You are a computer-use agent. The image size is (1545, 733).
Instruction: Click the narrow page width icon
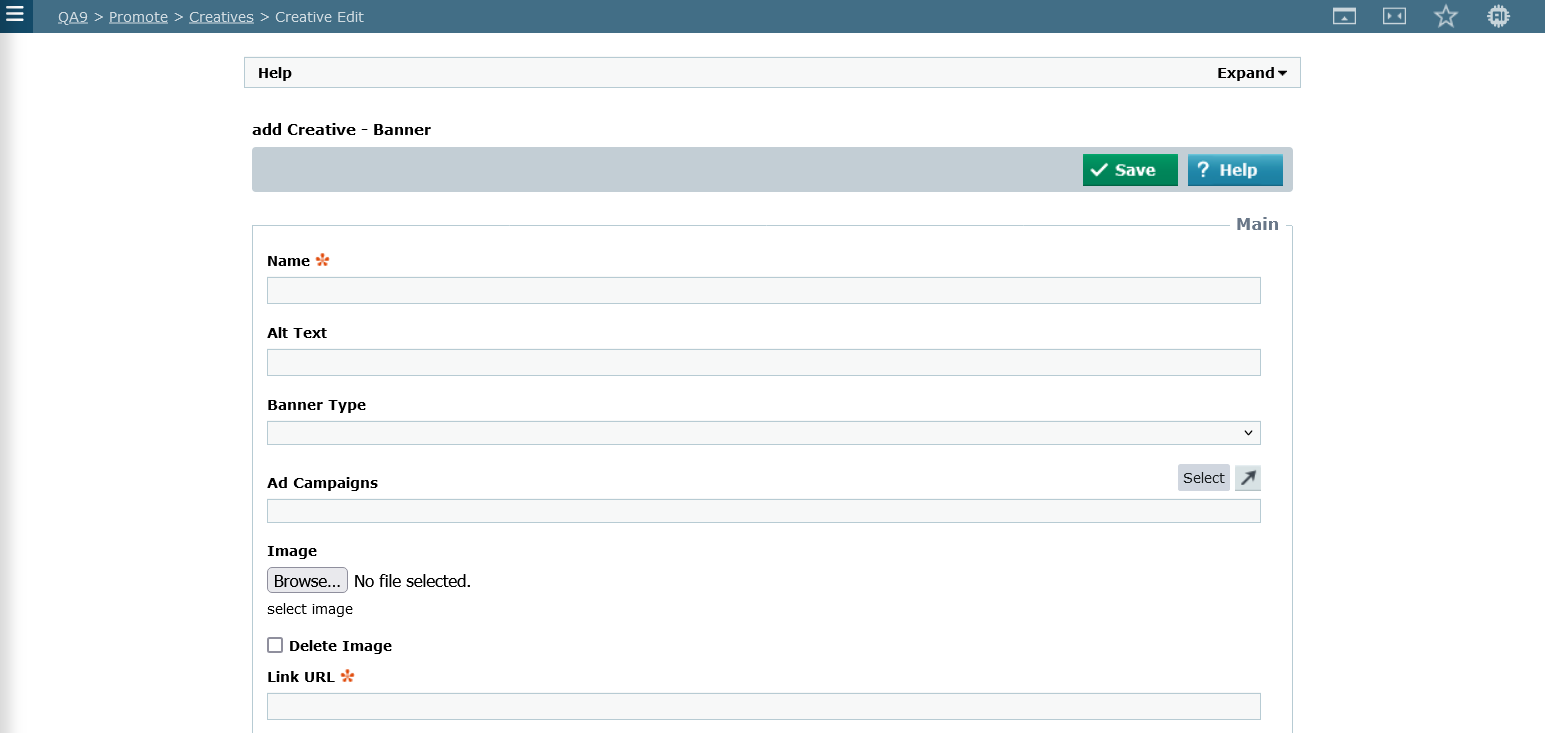[x=1394, y=16]
